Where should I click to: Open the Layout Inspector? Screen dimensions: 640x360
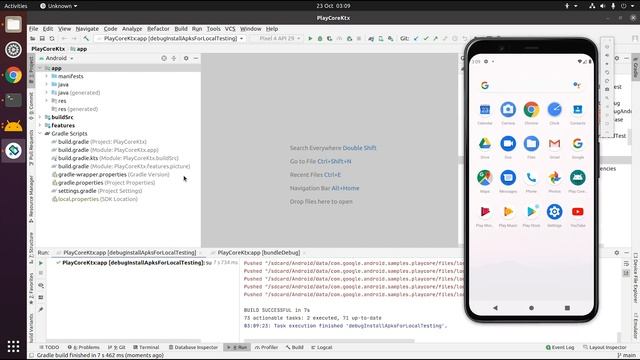point(605,347)
